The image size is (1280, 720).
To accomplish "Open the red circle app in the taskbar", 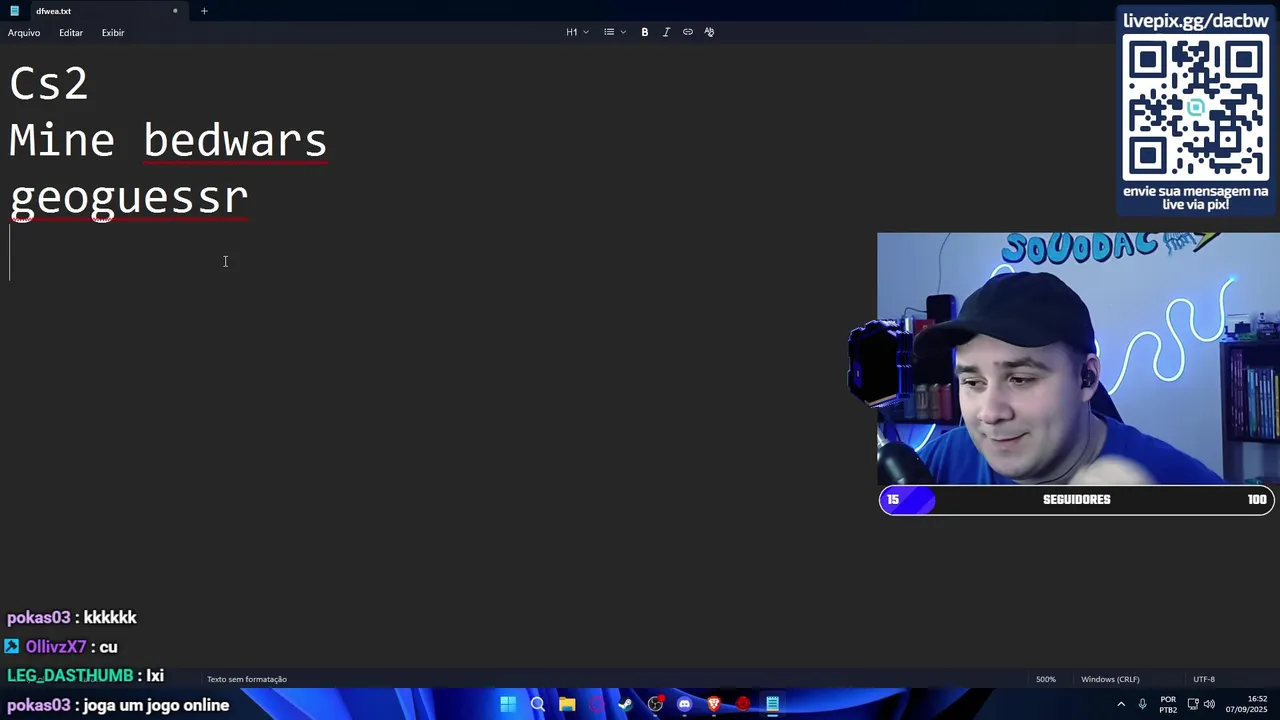I will [743, 704].
